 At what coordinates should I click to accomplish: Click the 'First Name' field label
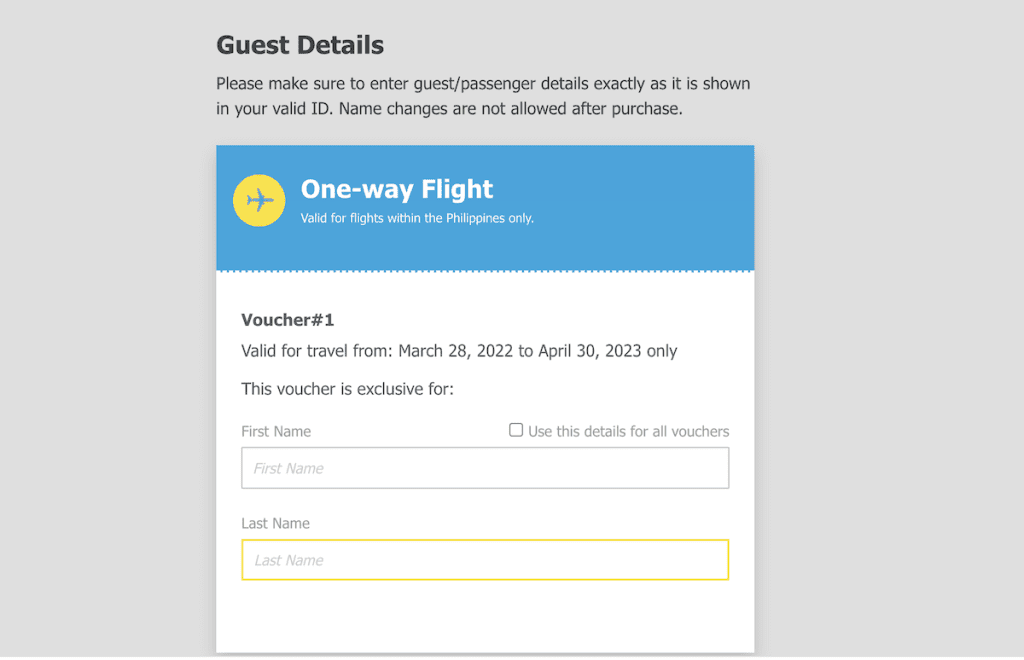(276, 432)
